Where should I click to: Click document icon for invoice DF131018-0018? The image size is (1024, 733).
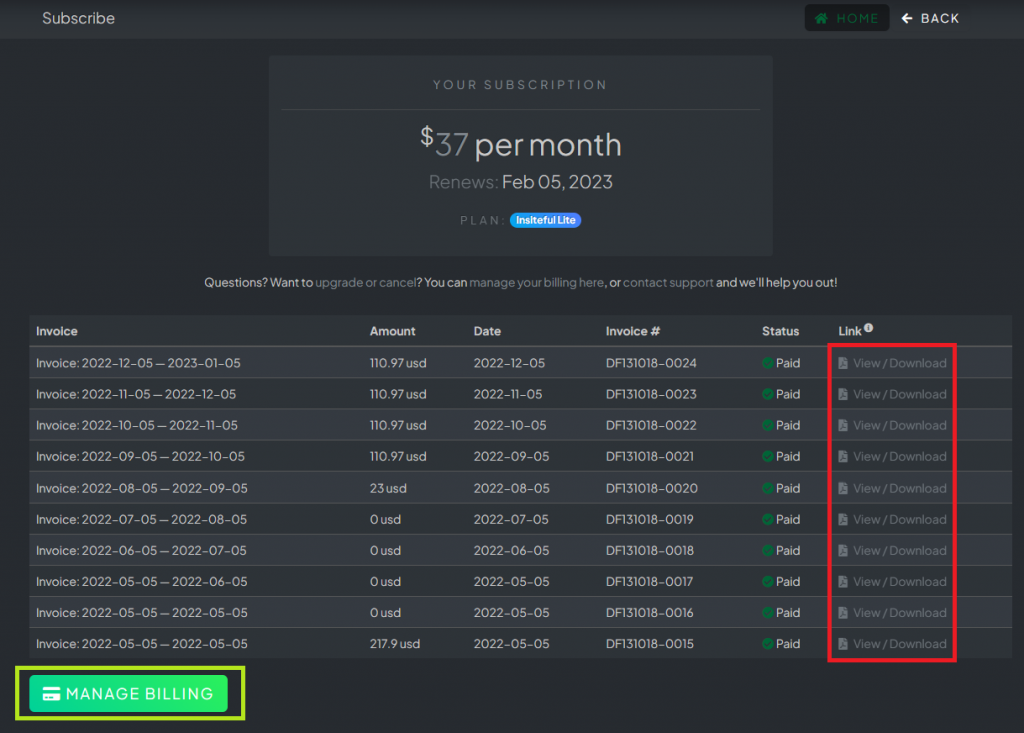click(x=842, y=551)
